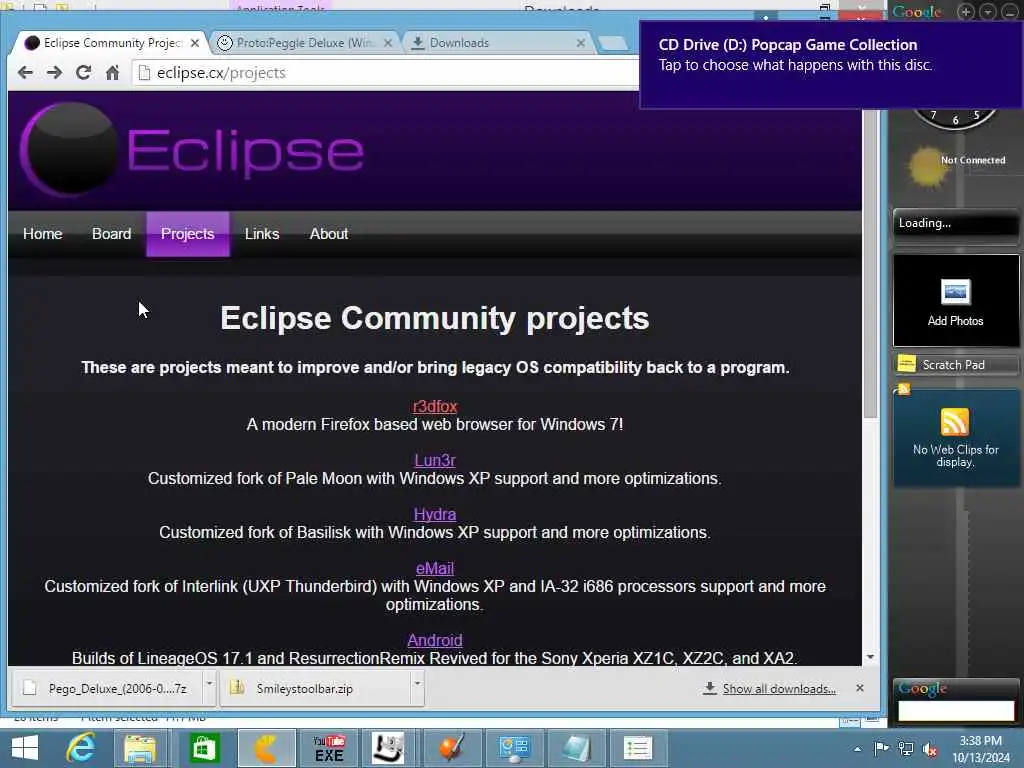The image size is (1024, 768).
Task: Switch to the Proto:Peggle Deluxe tab
Action: 304,42
